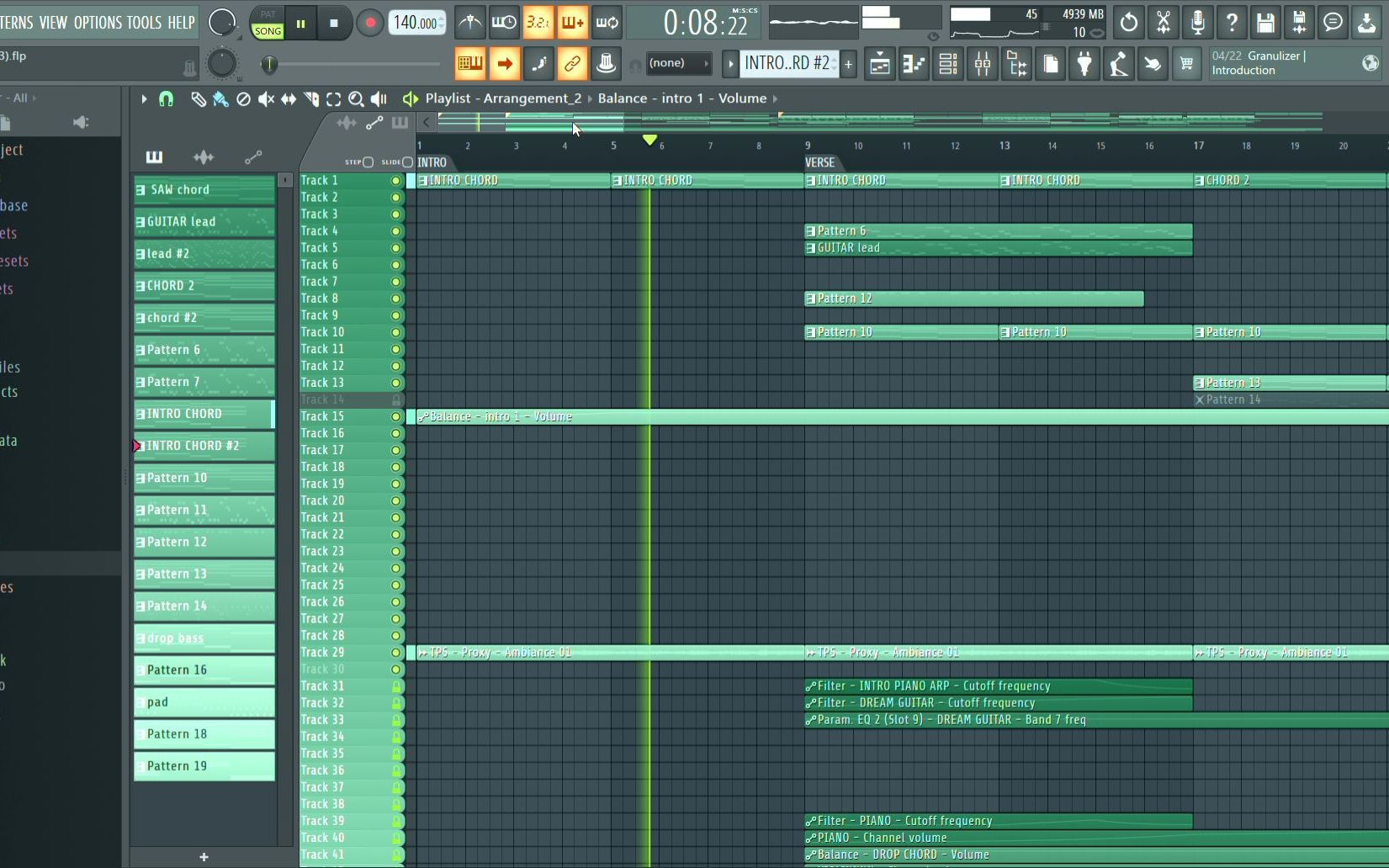Viewport: 1389px width, 868px height.
Task: Mute Track 15 via its green dot
Action: [395, 416]
